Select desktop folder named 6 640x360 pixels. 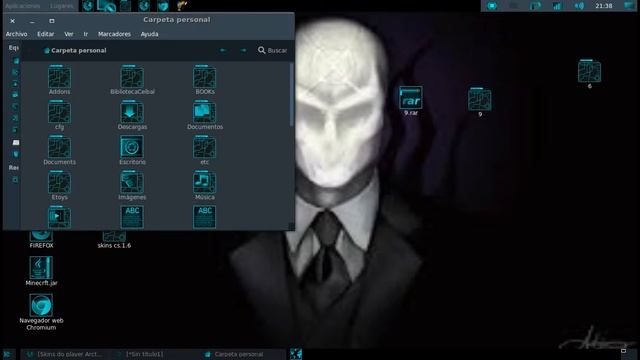click(x=589, y=73)
